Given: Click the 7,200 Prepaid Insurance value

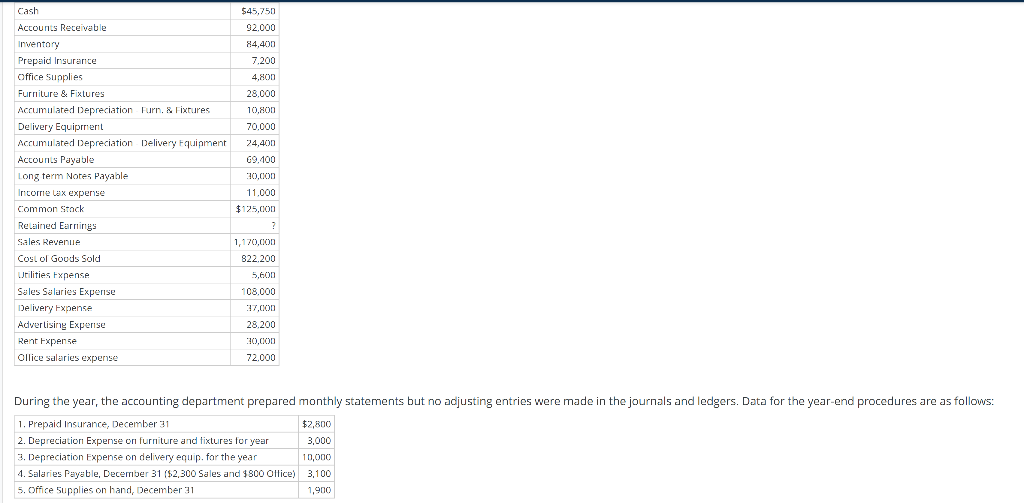Looking at the screenshot, I should 264,61.
